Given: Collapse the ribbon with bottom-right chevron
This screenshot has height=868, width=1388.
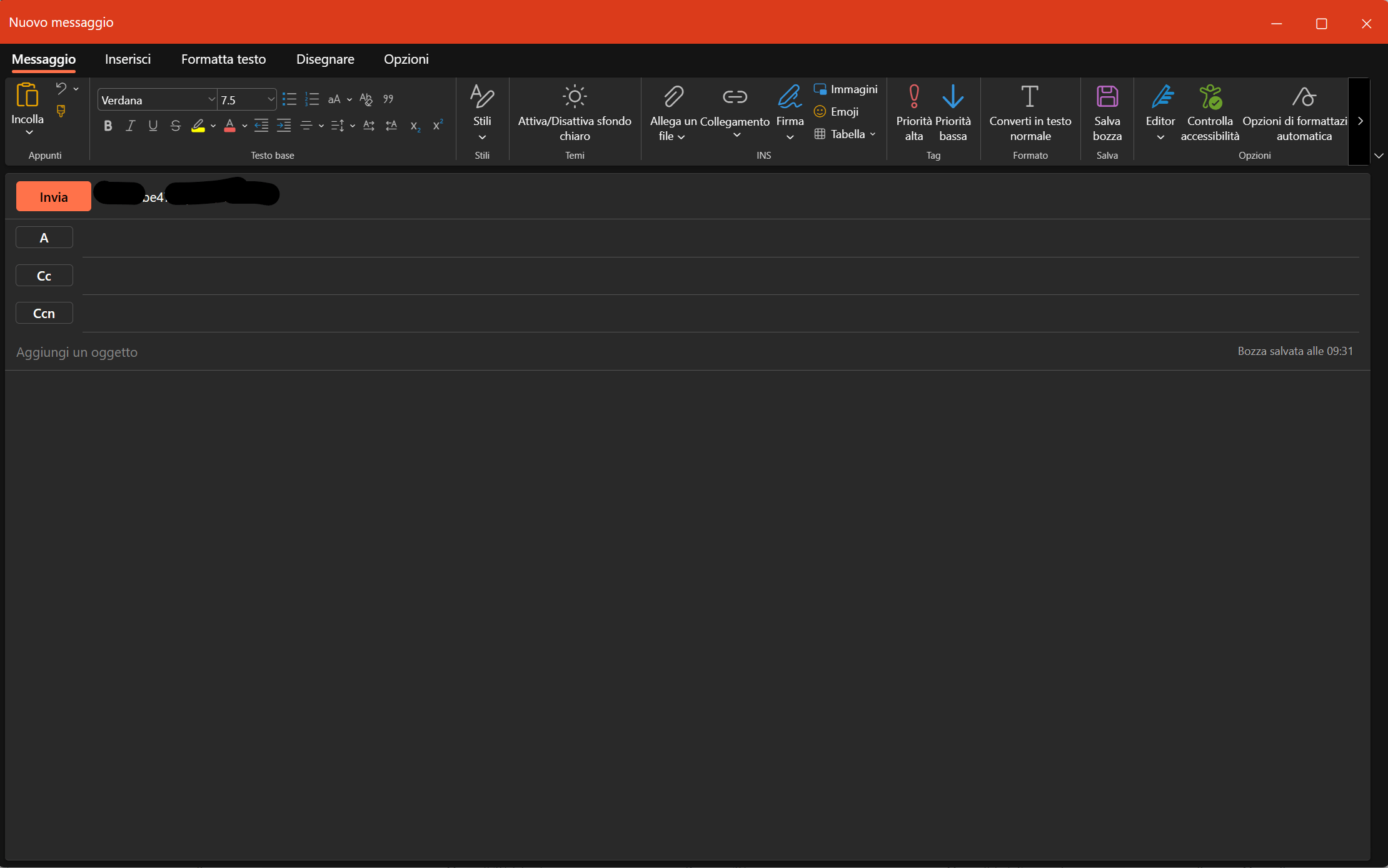Looking at the screenshot, I should click(1378, 156).
